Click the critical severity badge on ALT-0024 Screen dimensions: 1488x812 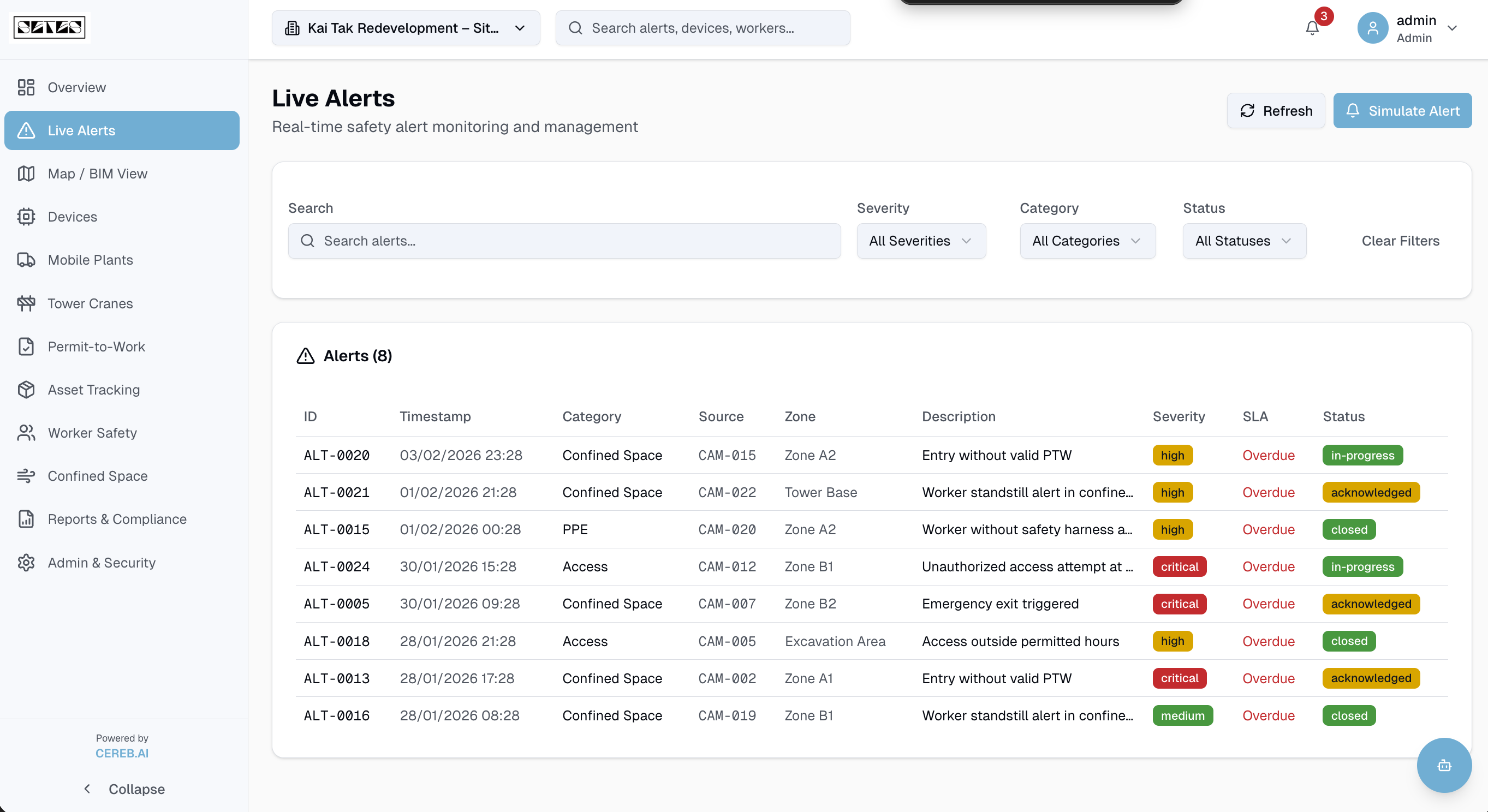1179,566
